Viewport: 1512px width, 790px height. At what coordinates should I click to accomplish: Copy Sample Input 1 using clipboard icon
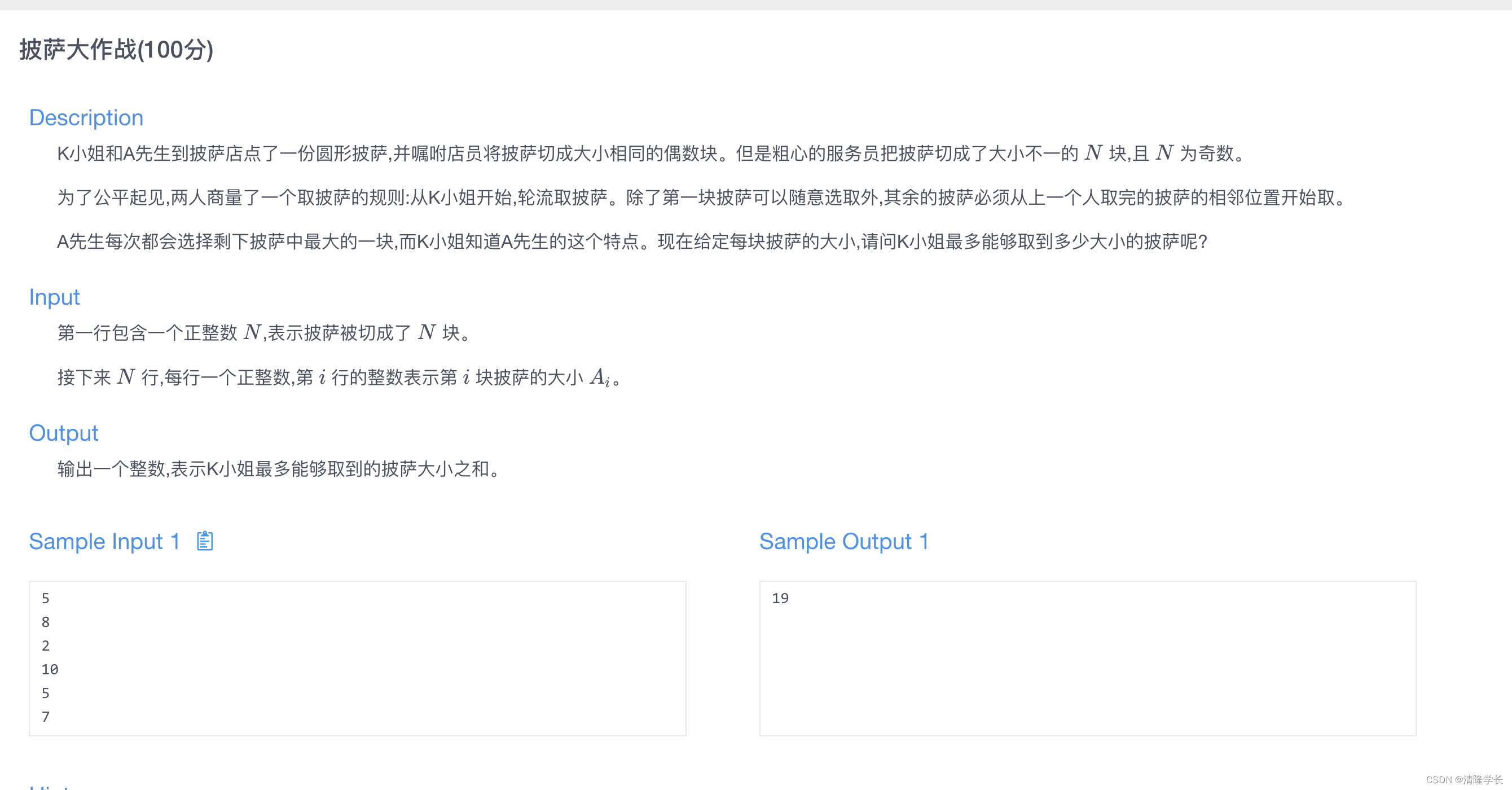[204, 541]
